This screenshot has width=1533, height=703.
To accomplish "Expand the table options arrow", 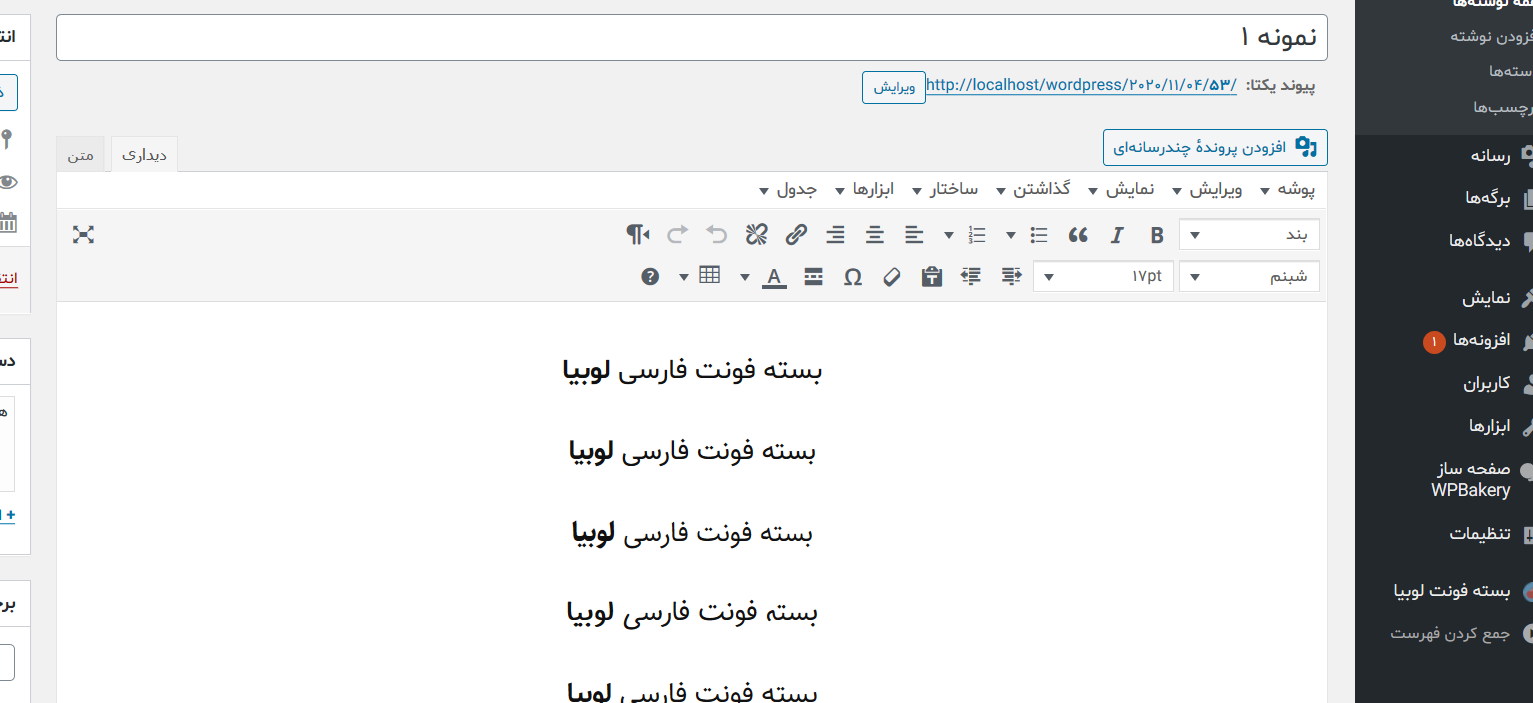I will (x=684, y=276).
